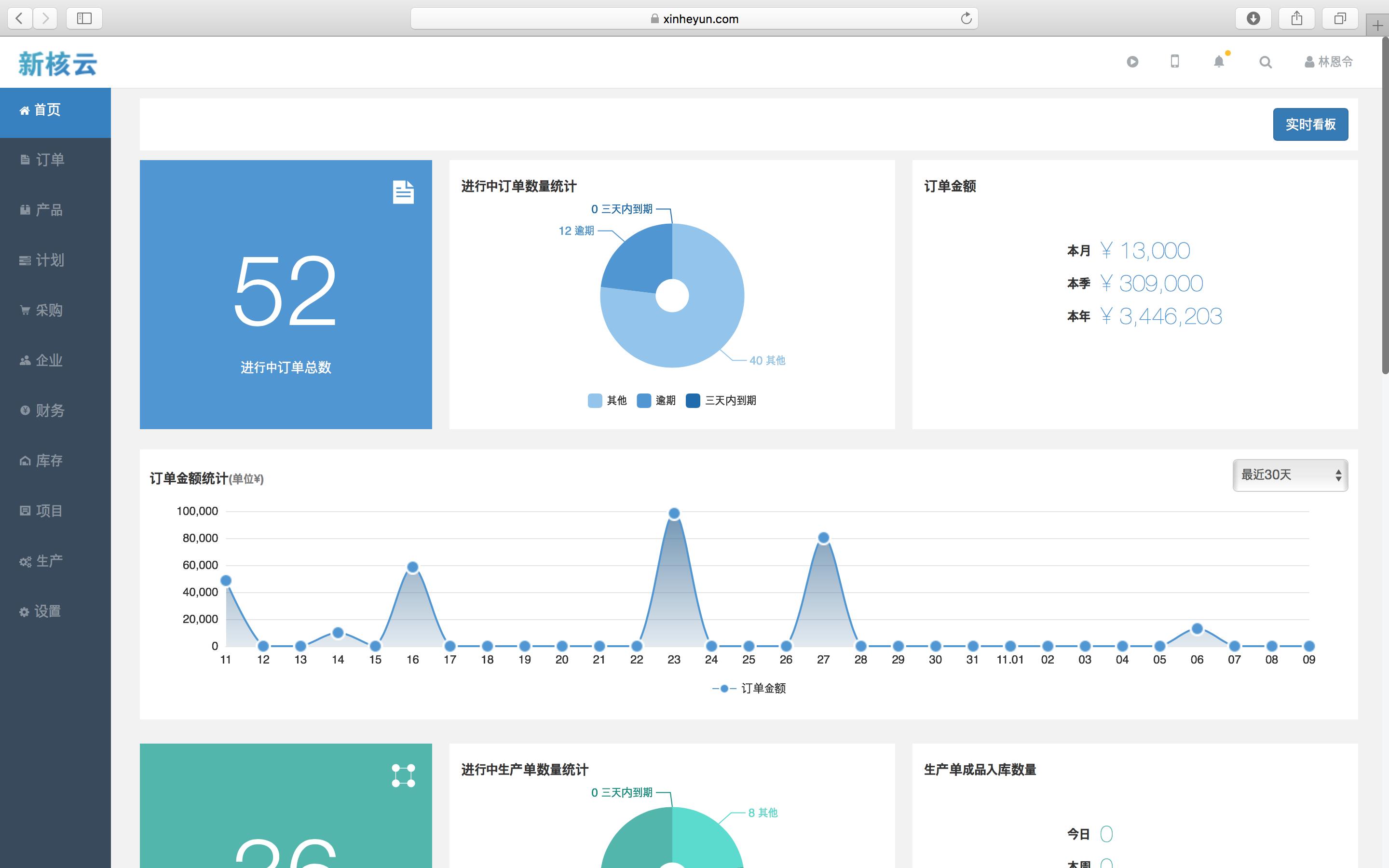Open 产品 in sidebar
Image resolution: width=1389 pixels, height=868 pixels.
55,210
